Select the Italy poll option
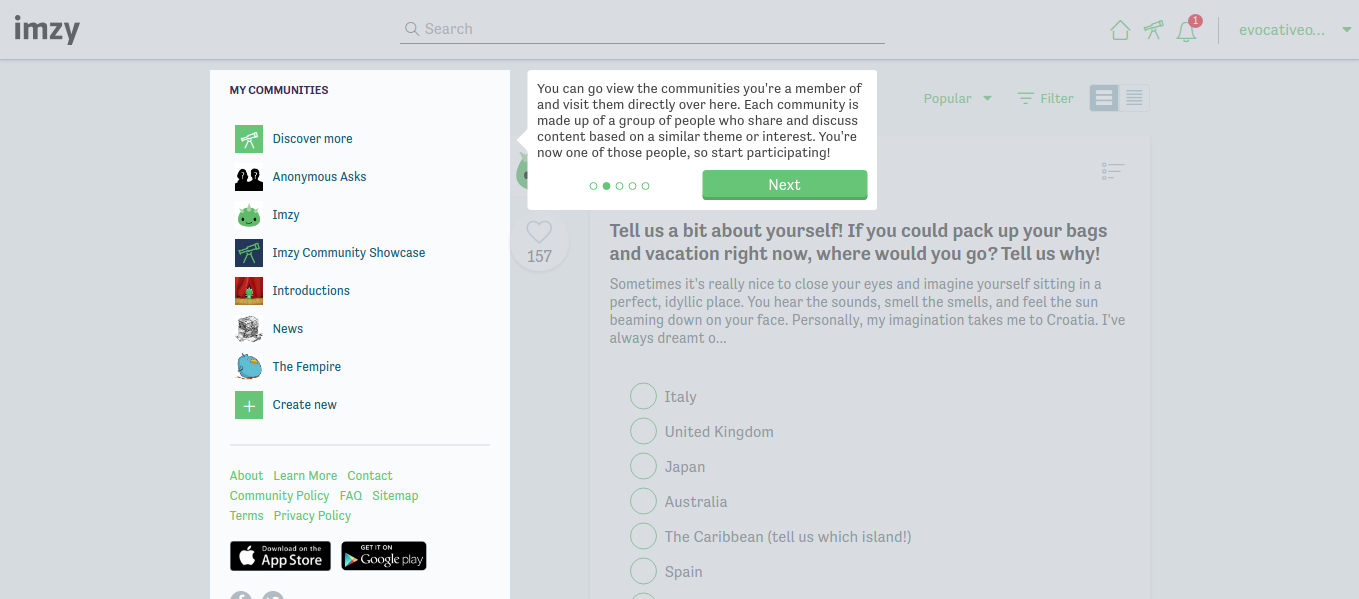 coord(643,397)
